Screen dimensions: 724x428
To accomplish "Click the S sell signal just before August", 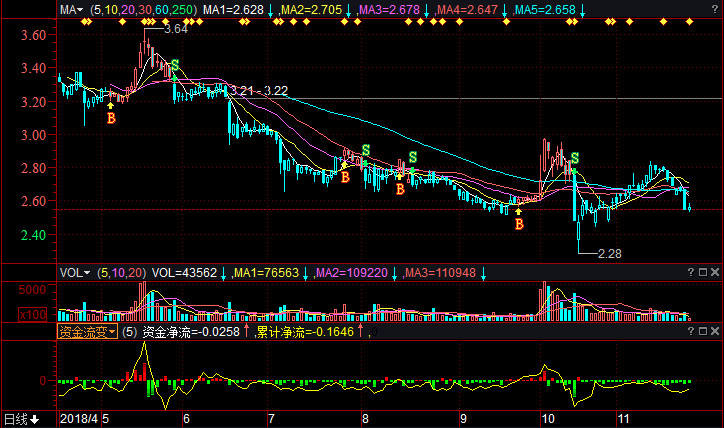I will point(366,150).
